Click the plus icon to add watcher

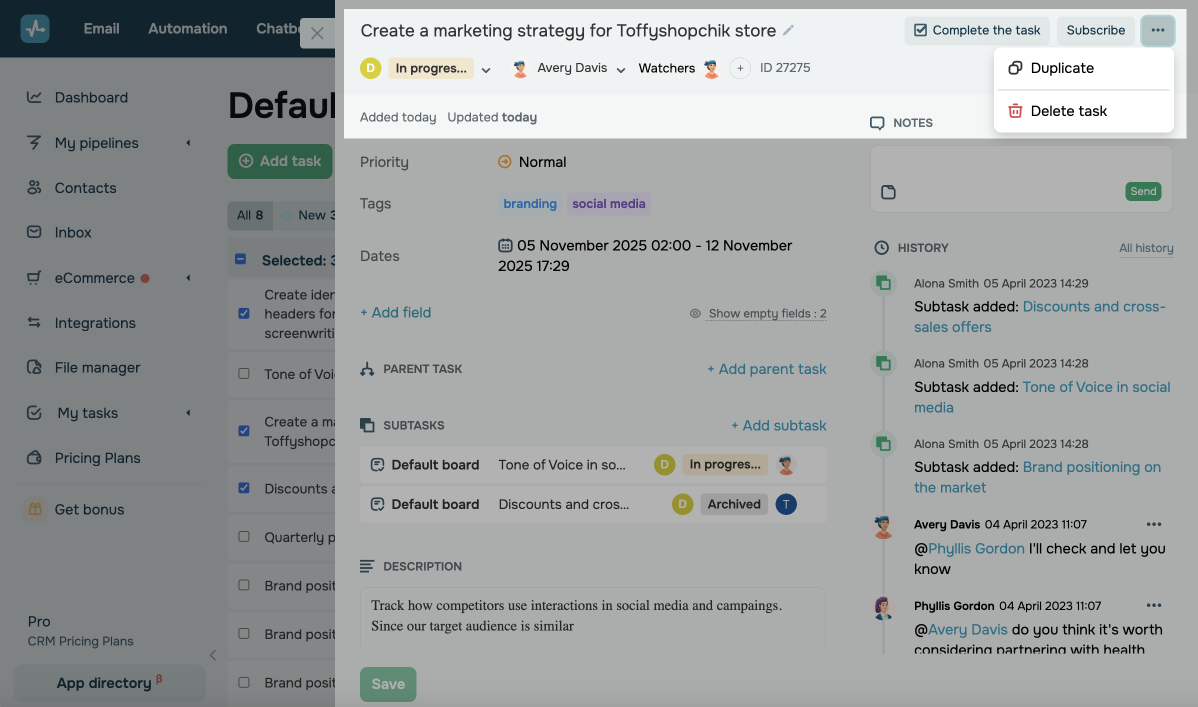coord(740,69)
